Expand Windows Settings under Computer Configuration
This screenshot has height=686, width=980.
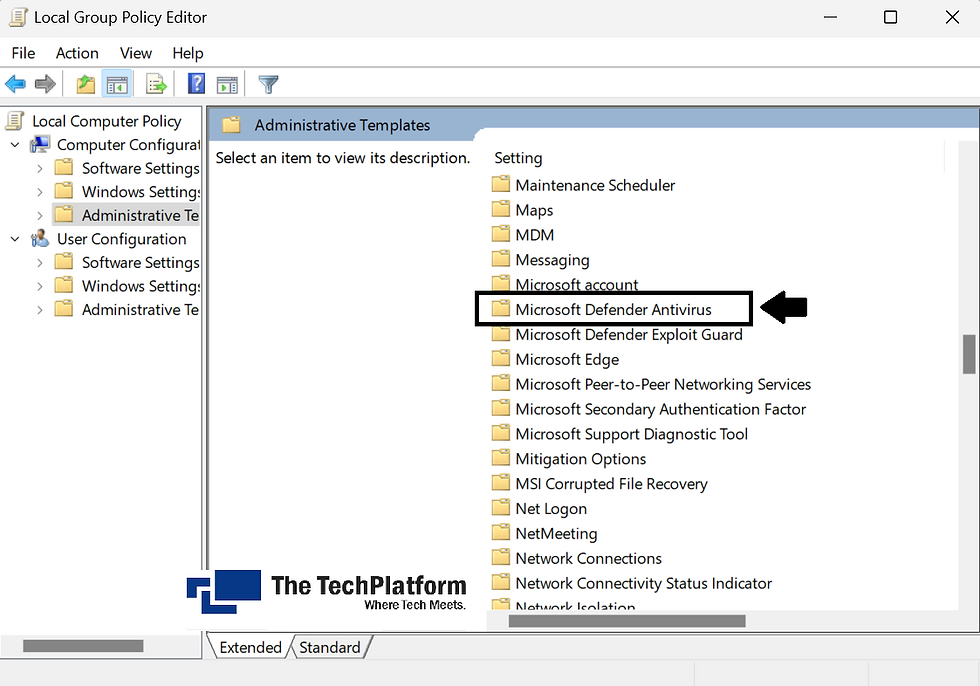[40, 192]
